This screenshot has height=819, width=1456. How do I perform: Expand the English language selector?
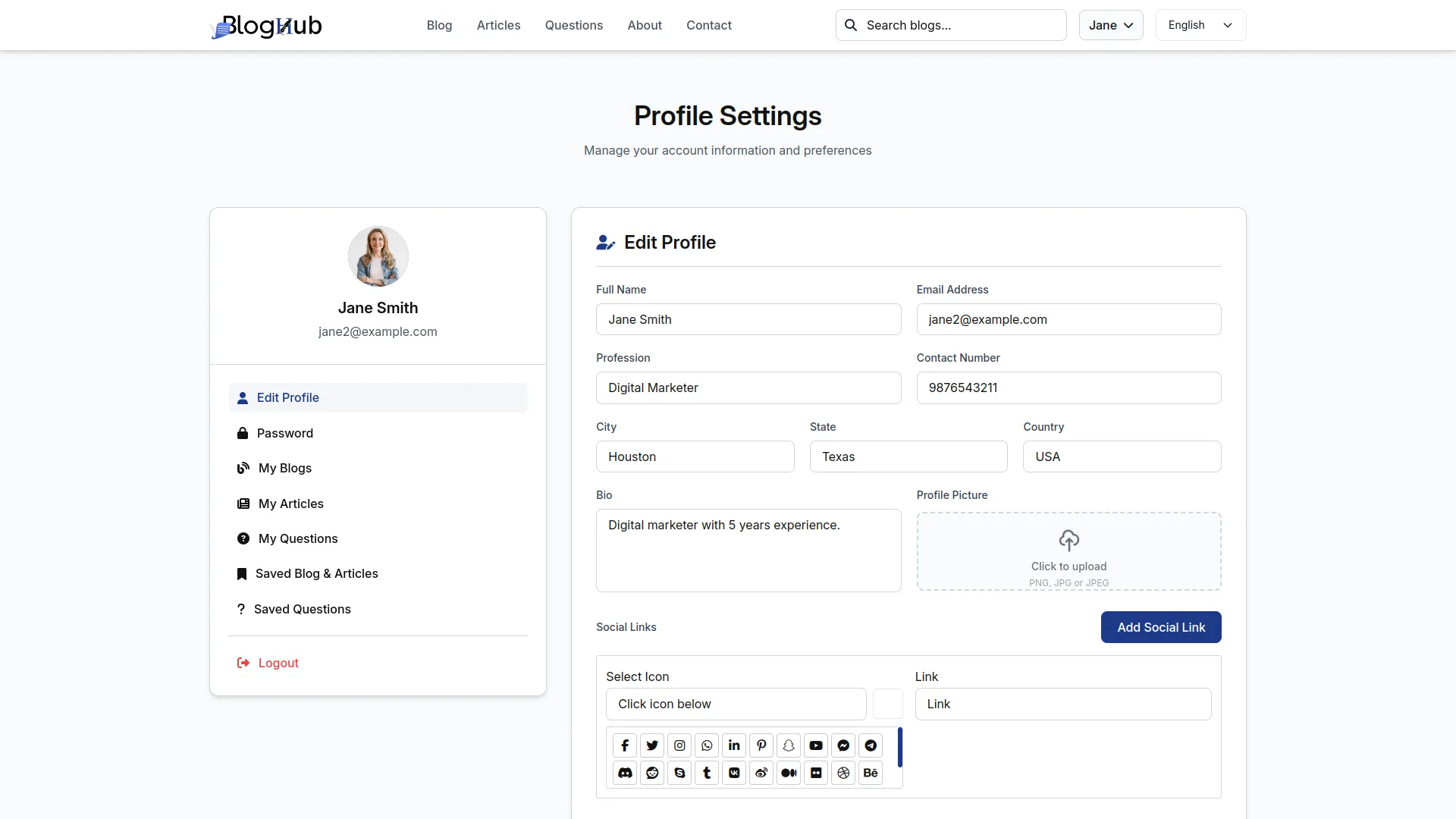point(1200,25)
